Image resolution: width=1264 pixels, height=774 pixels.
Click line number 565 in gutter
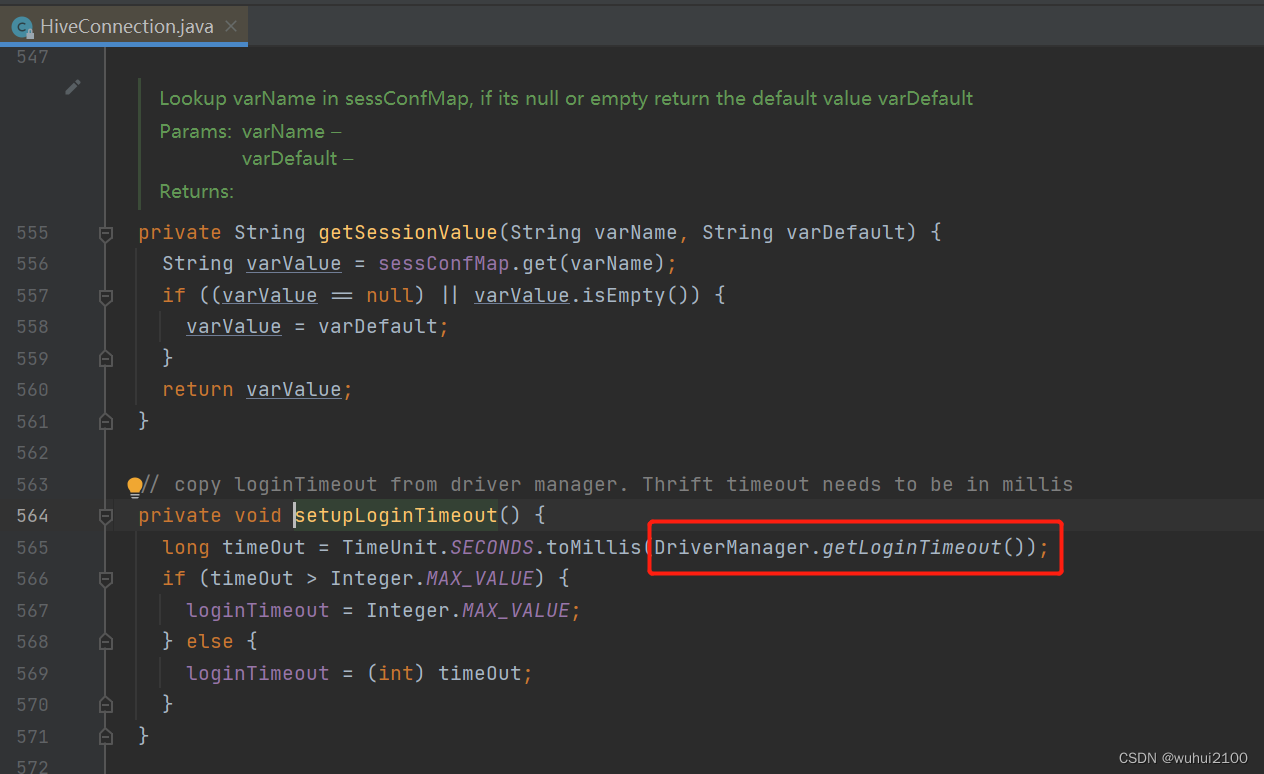(32, 548)
